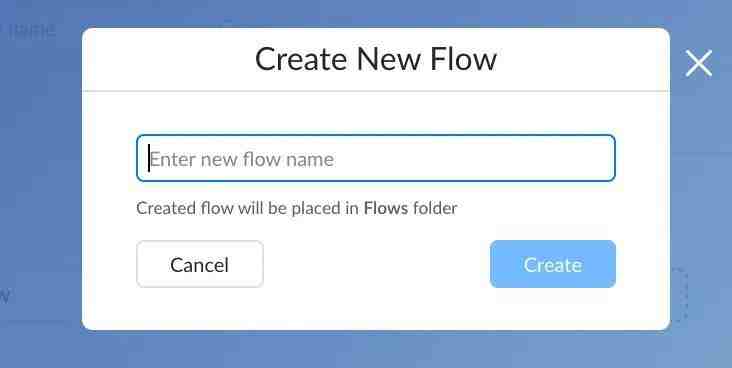The height and width of the screenshot is (368, 732).
Task: Click the faded text behind overlay at top-left
Action: [x=28, y=31]
